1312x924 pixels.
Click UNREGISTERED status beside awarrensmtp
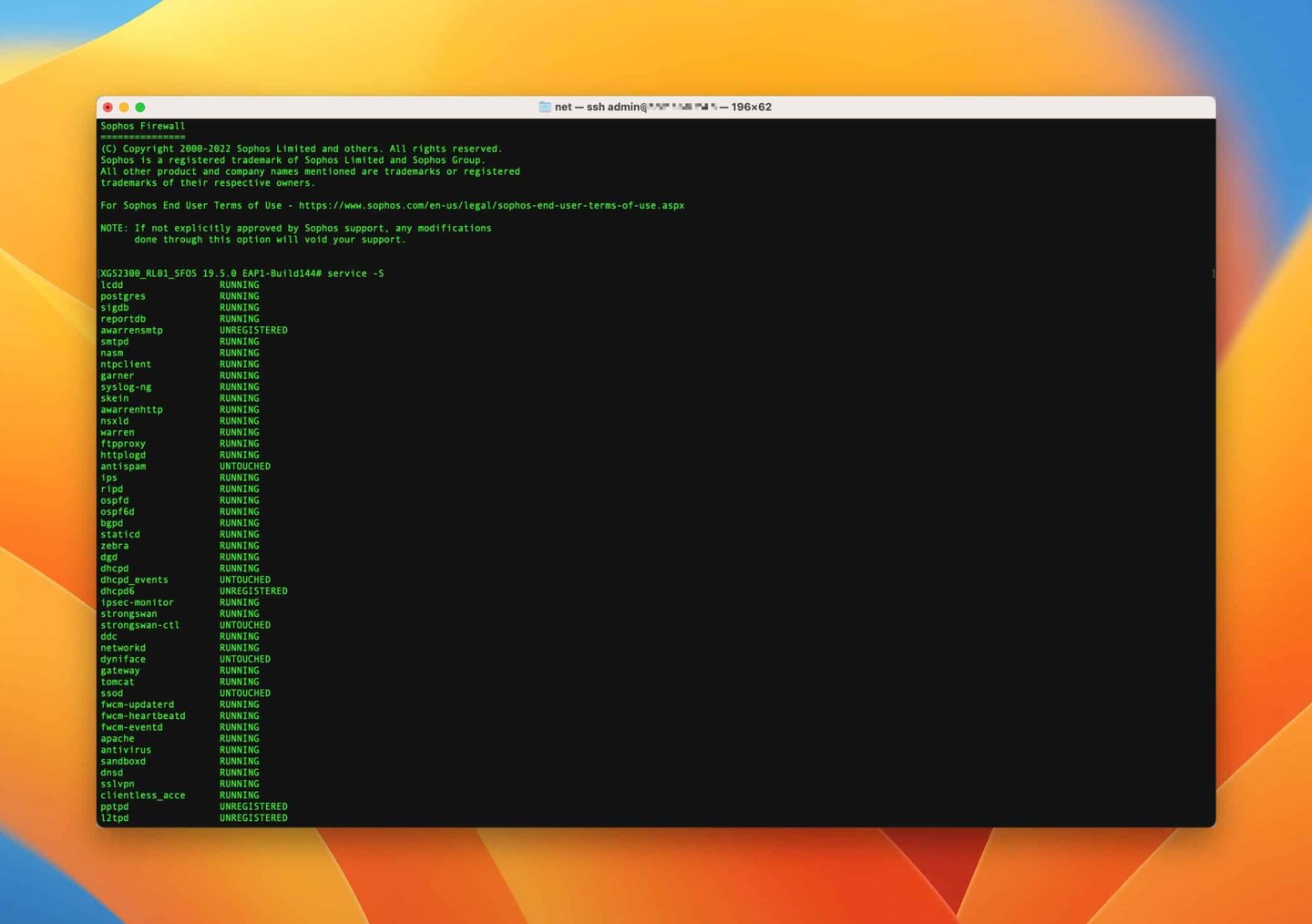[x=253, y=331]
